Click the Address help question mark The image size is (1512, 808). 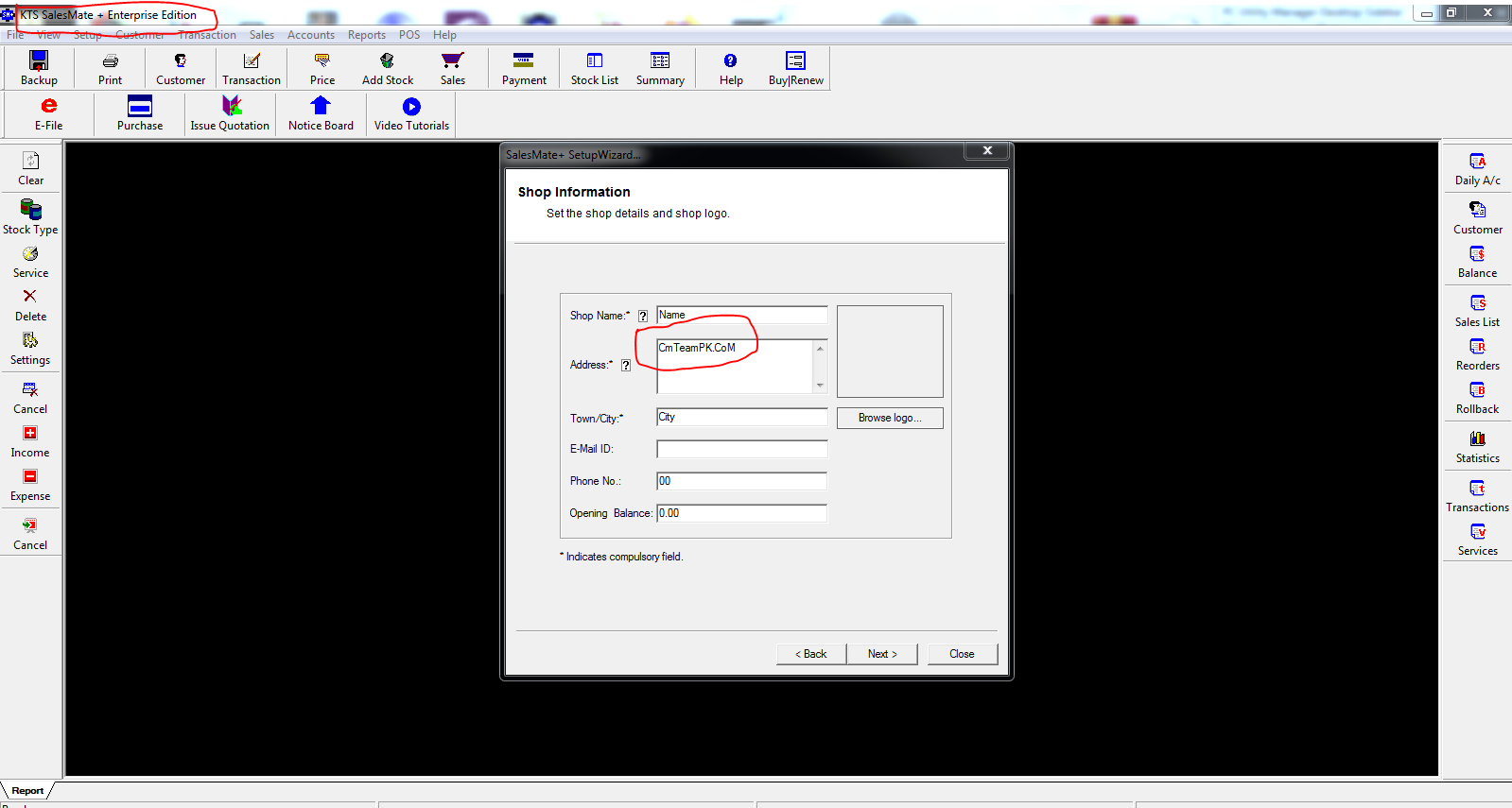[626, 366]
